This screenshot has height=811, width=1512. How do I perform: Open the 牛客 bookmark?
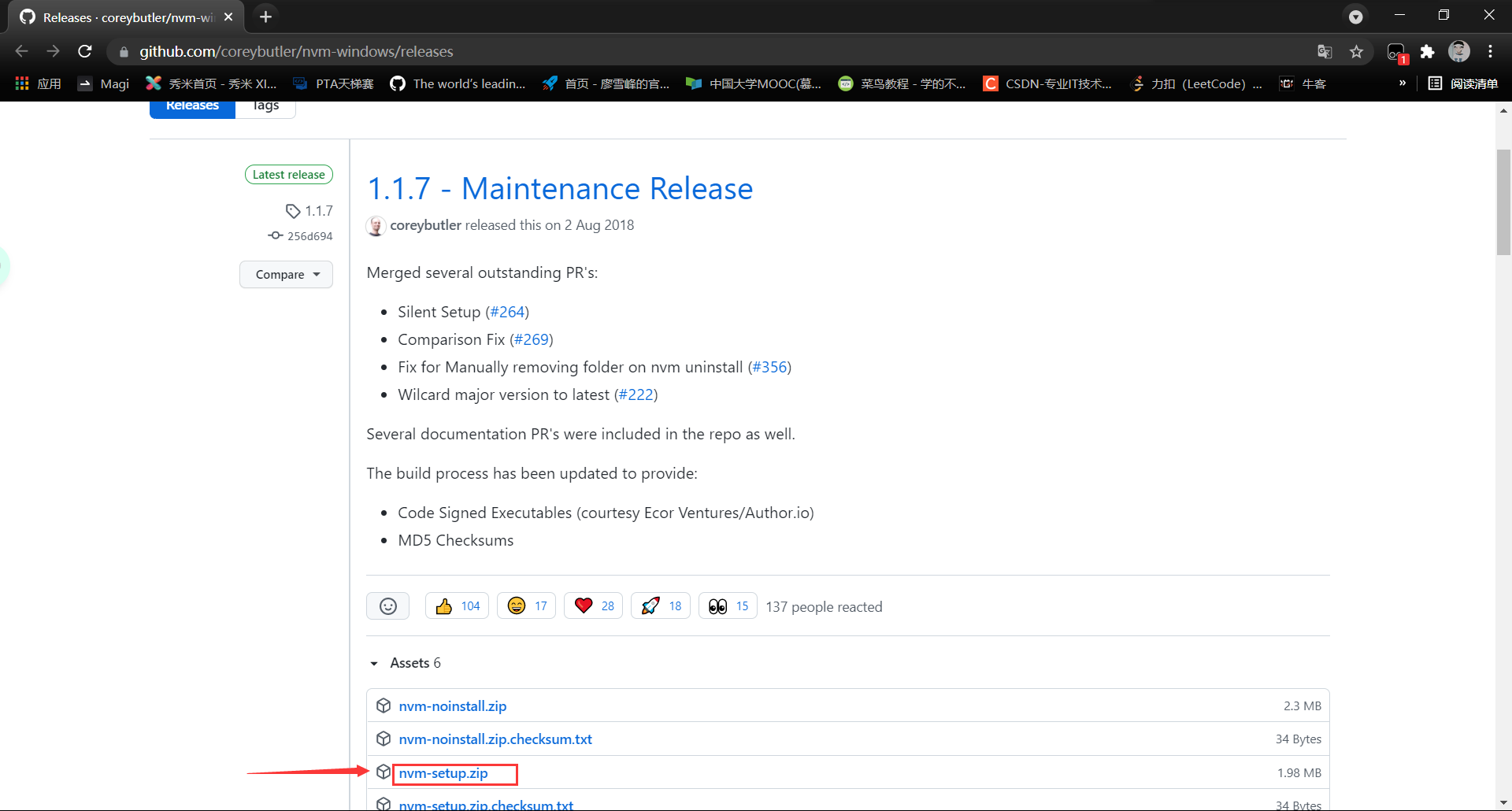click(1303, 83)
